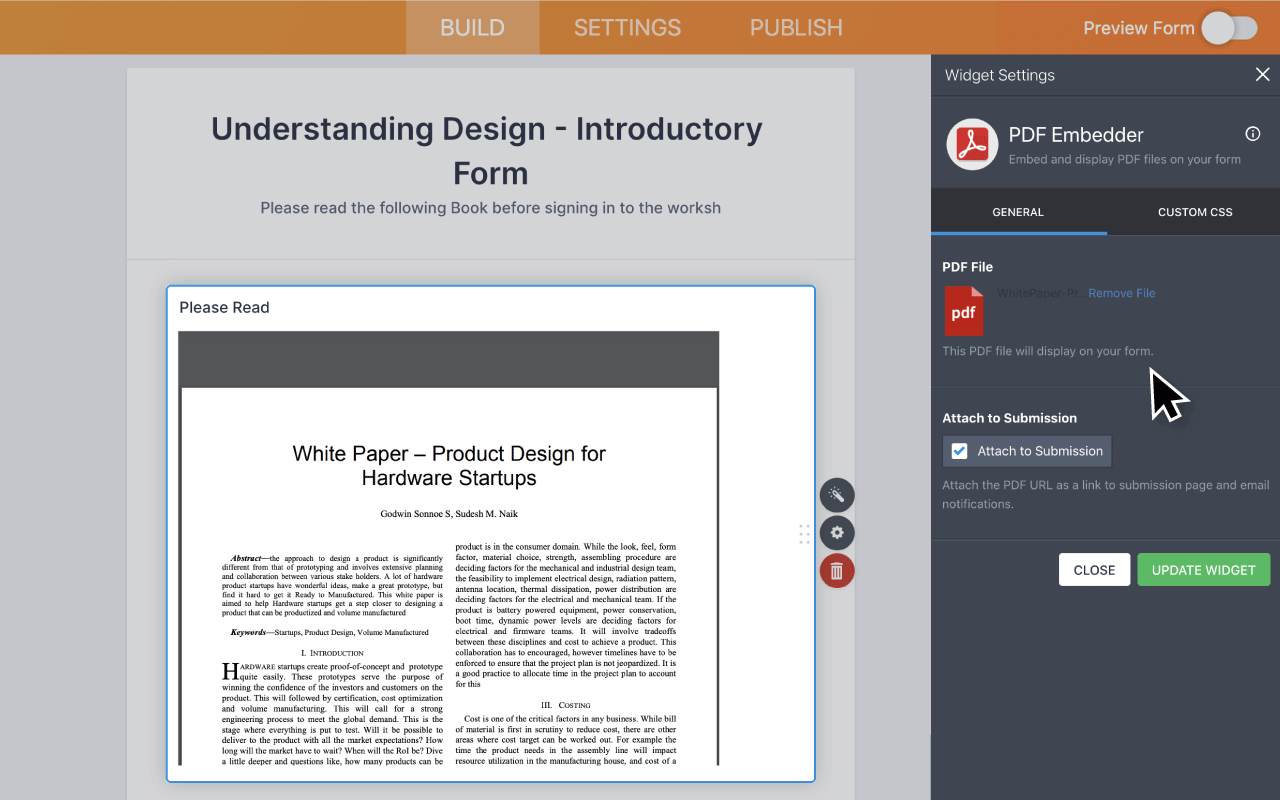Select the Please Read field label
1280x800 pixels.
click(x=224, y=307)
